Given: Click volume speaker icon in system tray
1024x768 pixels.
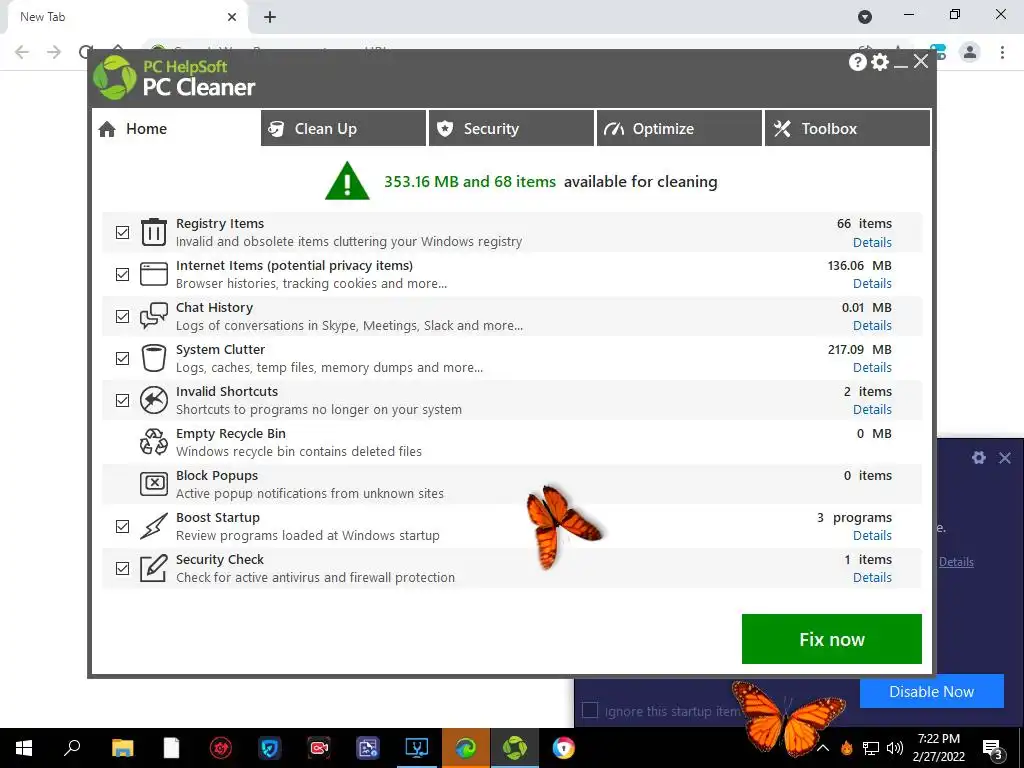Looking at the screenshot, I should point(894,748).
